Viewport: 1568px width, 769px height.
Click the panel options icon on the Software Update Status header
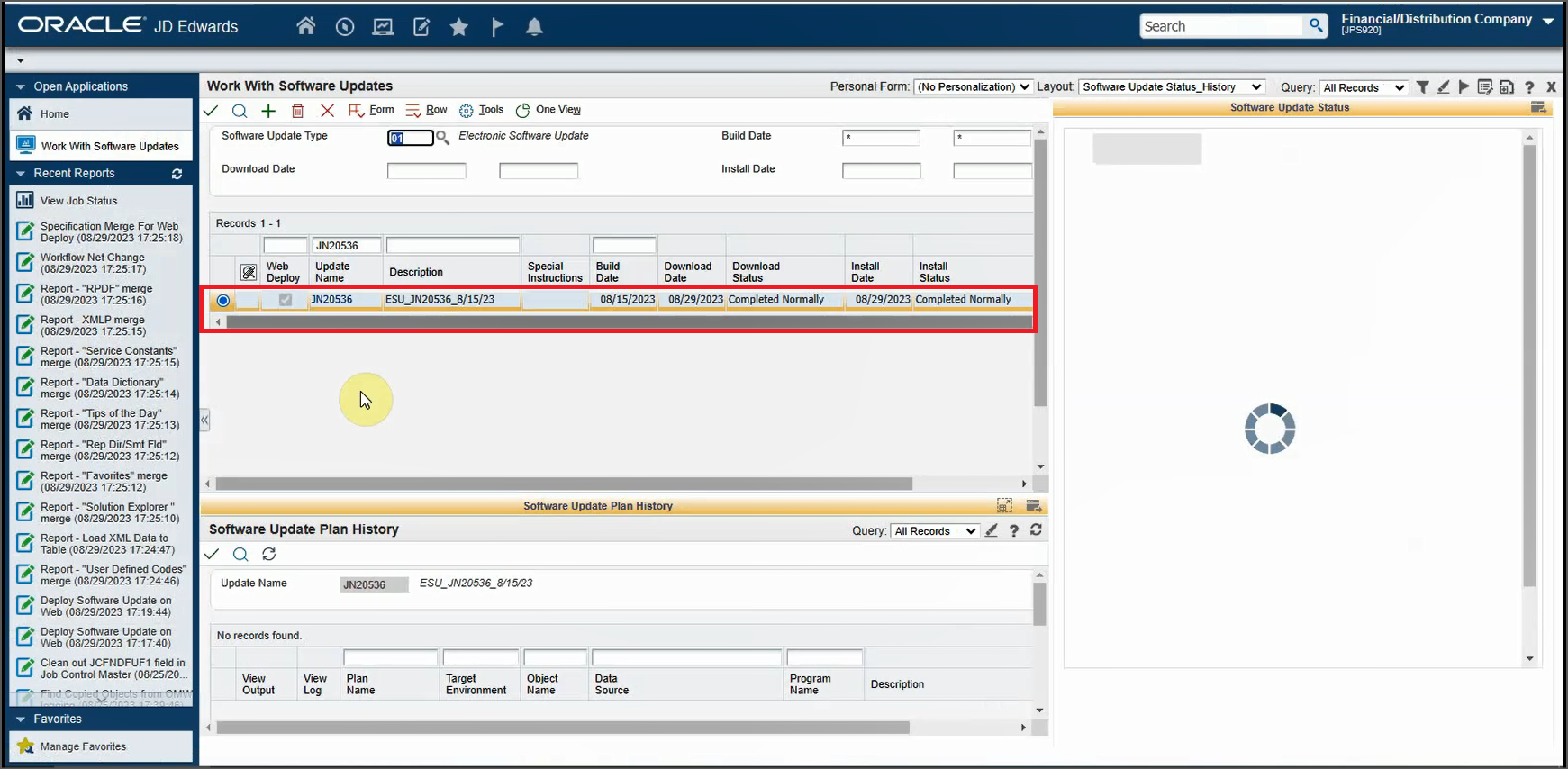pos(1538,108)
